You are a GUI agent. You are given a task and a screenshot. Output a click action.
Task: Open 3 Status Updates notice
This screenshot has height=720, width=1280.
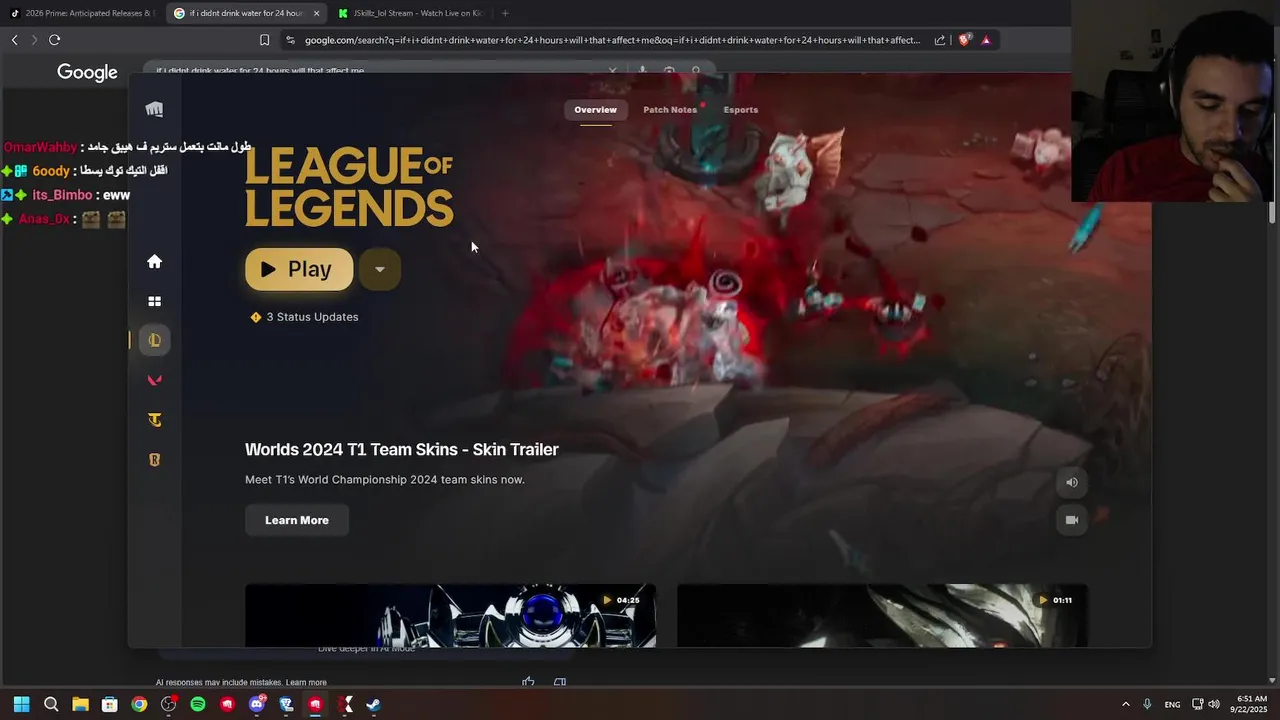coord(304,317)
